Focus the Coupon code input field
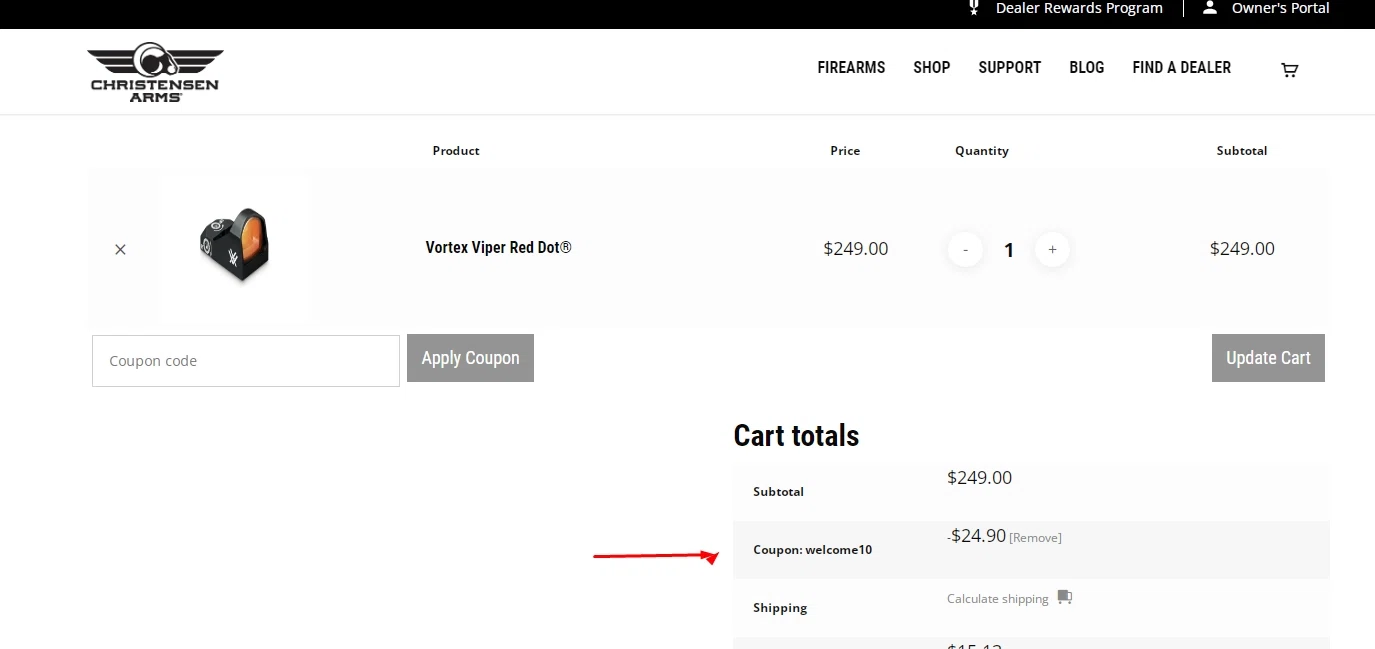The width and height of the screenshot is (1375, 649). point(246,361)
